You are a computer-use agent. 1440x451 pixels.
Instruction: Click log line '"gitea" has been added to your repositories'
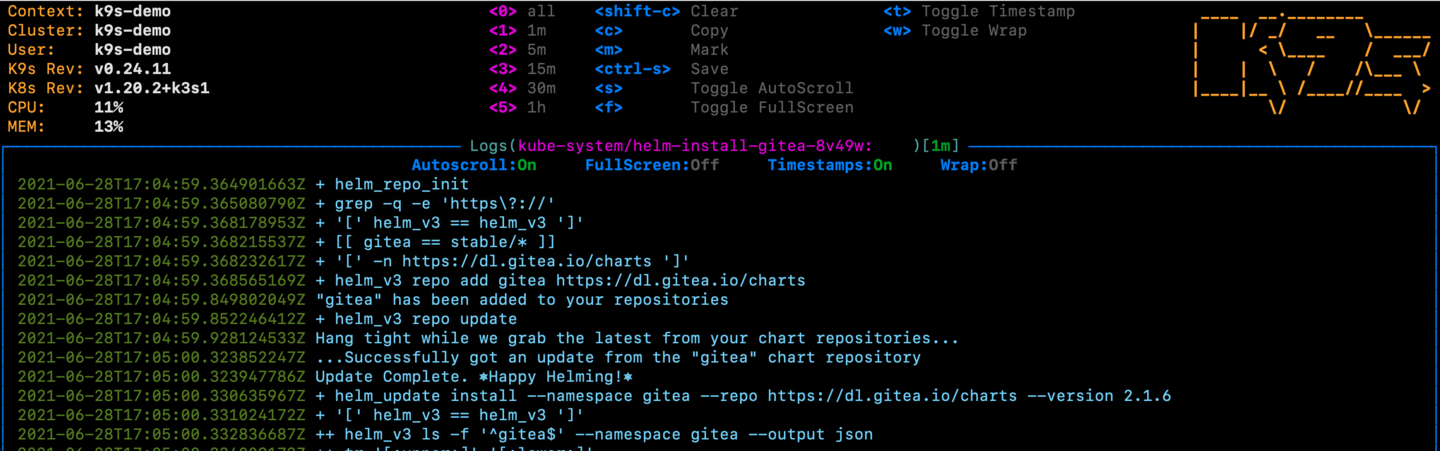(x=522, y=299)
